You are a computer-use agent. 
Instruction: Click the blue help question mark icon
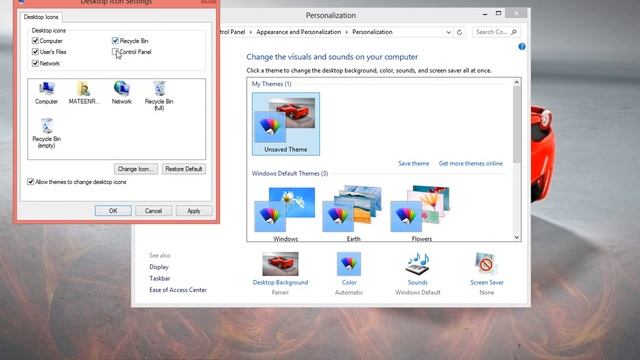pyautogui.click(x=522, y=47)
